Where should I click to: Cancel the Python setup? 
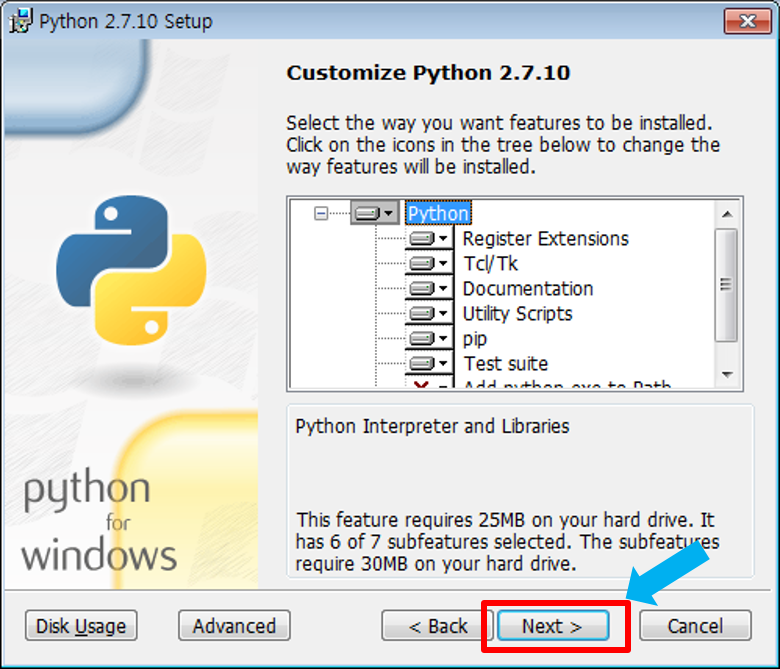[x=695, y=626]
